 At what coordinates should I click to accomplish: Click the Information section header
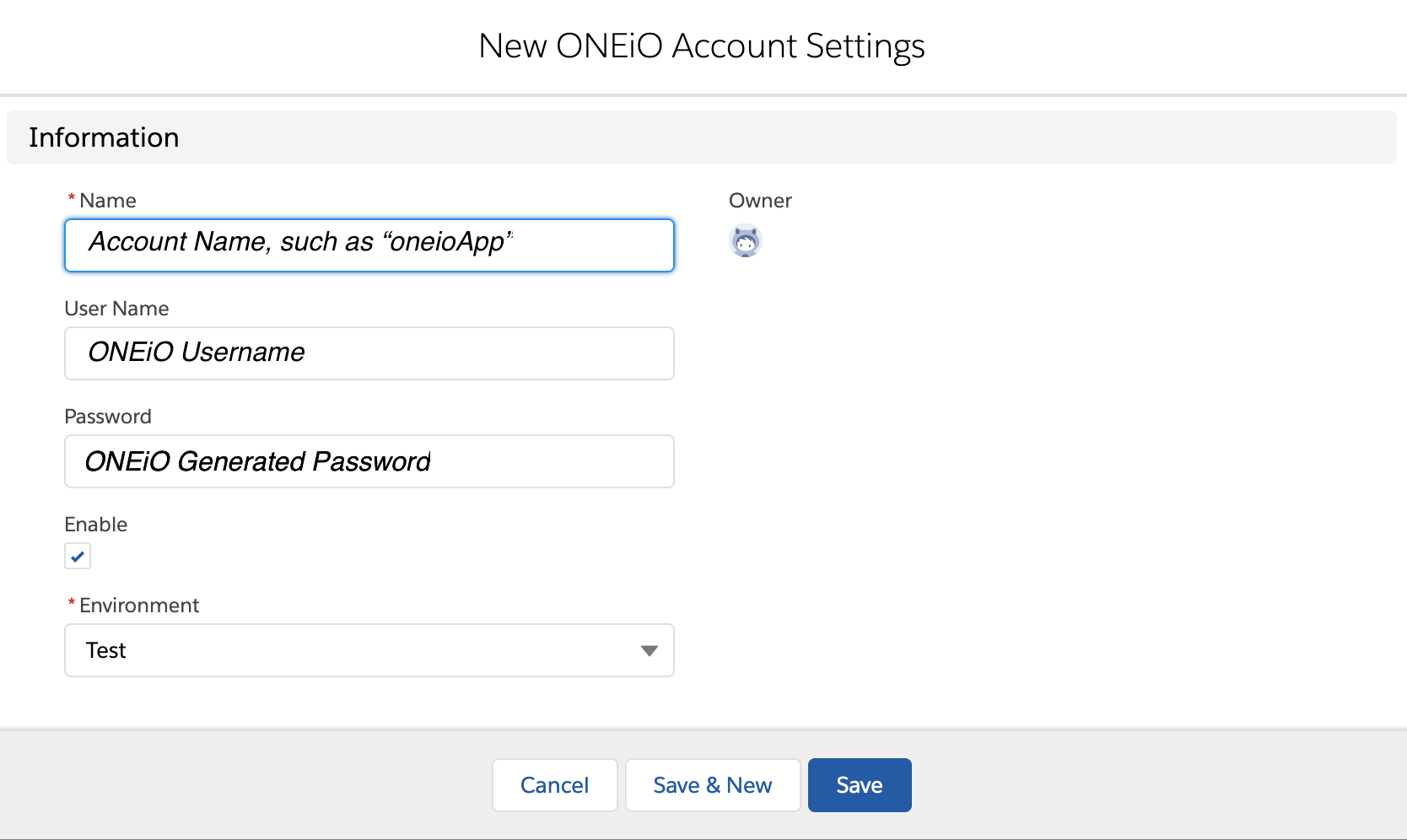(x=702, y=137)
